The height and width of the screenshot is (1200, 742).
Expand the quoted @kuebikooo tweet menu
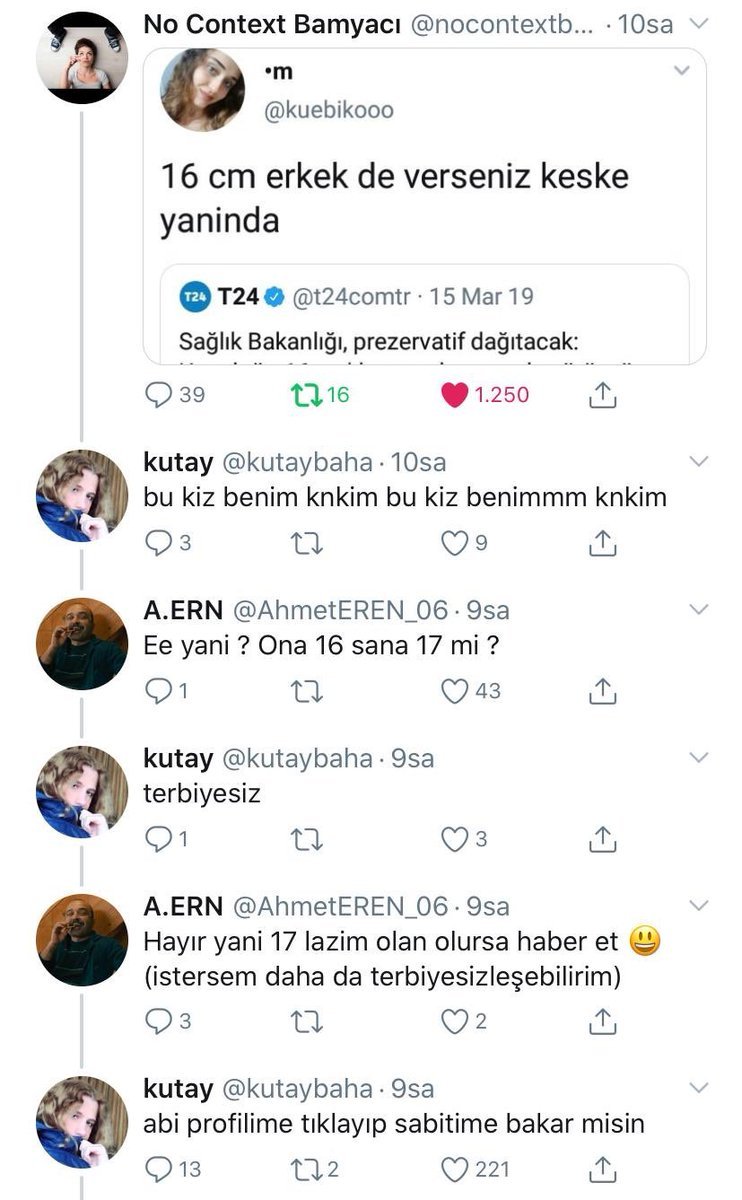pyautogui.click(x=682, y=71)
